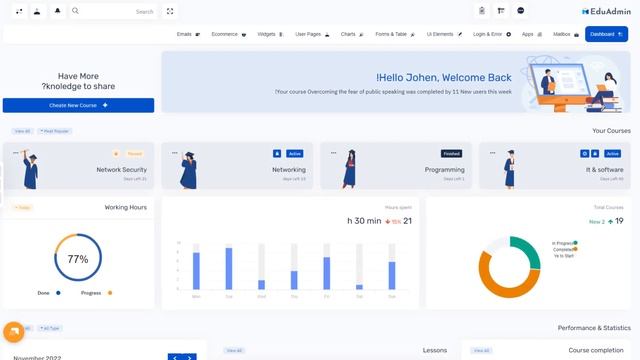Click the Active badge on Networking card

coord(295,153)
